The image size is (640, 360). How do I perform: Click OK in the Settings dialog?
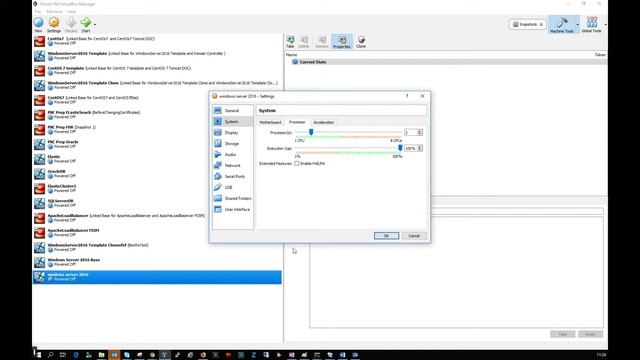[x=386, y=236]
